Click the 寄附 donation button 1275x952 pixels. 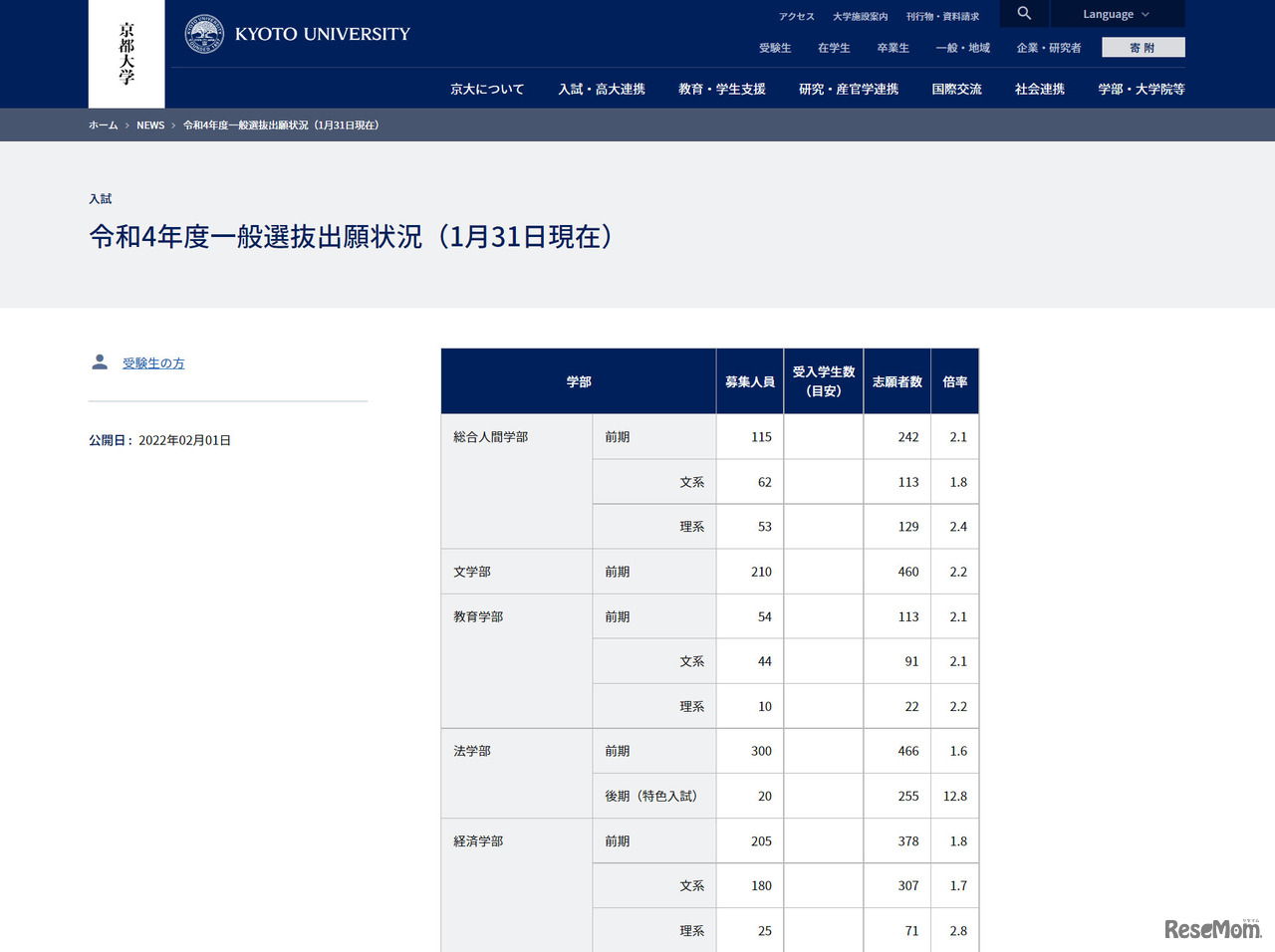click(x=1143, y=48)
